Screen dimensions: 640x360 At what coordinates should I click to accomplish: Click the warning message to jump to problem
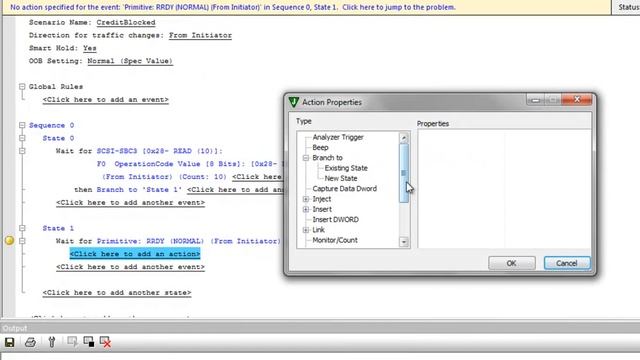pos(233,7)
